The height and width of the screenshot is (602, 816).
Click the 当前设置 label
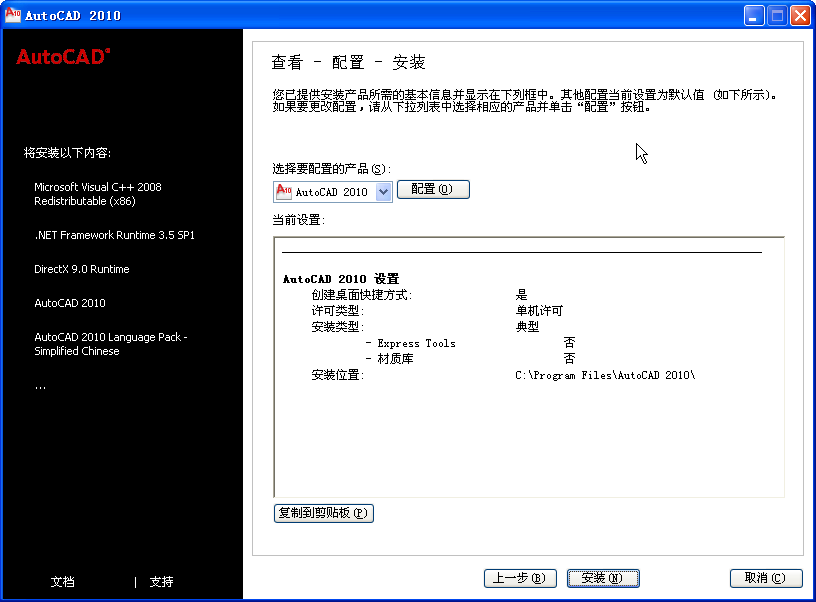(x=299, y=220)
